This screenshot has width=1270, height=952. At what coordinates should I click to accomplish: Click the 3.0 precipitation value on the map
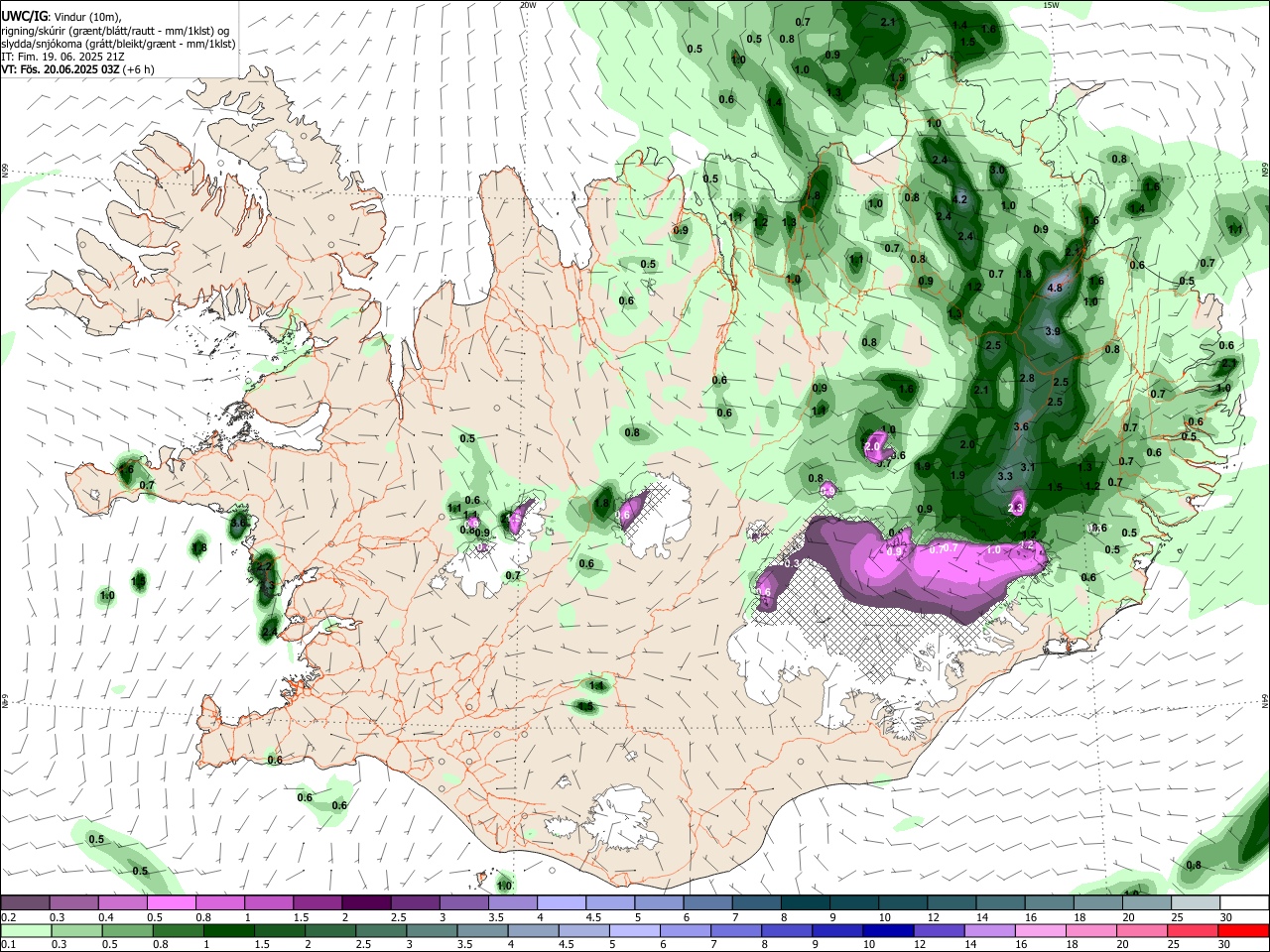coord(998,171)
